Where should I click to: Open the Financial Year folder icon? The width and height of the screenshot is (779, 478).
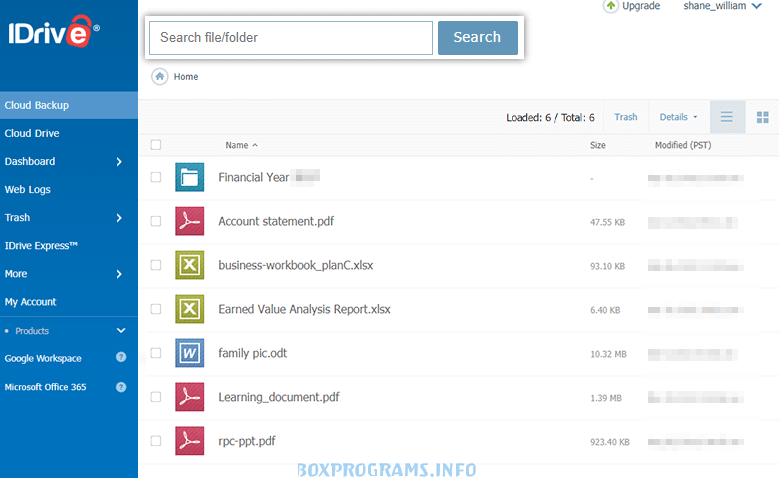[189, 178]
